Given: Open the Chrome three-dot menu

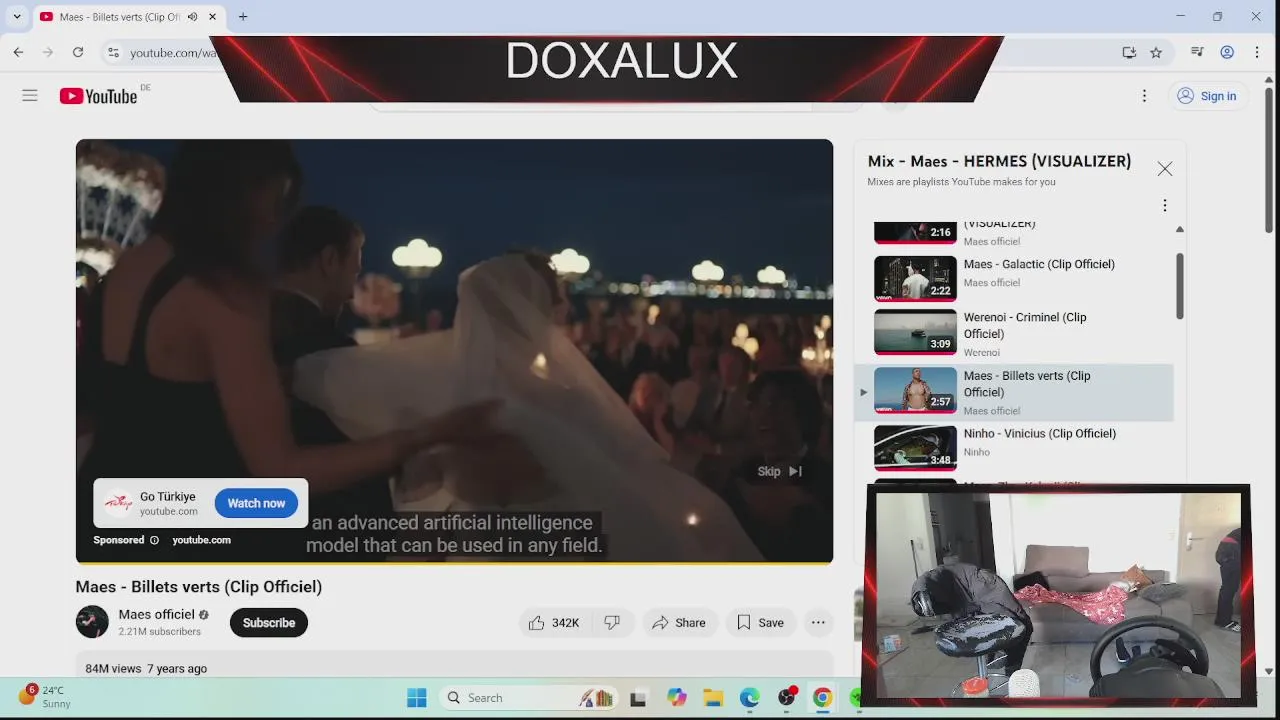Looking at the screenshot, I should tap(1257, 52).
